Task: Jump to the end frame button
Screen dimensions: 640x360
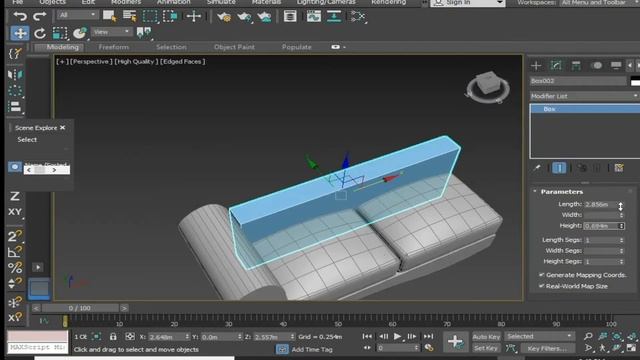Action: coord(428,336)
